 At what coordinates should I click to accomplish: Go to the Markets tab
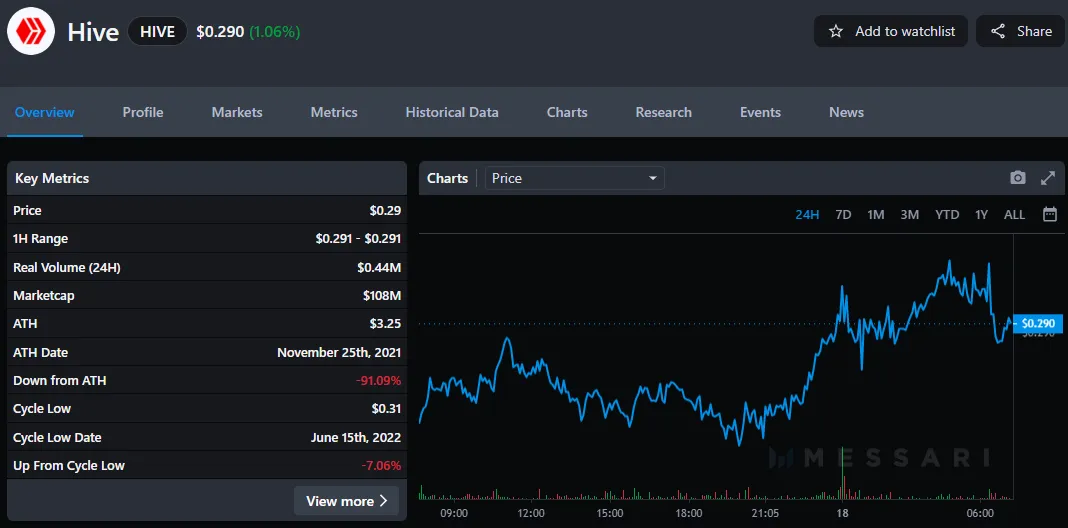tap(237, 112)
